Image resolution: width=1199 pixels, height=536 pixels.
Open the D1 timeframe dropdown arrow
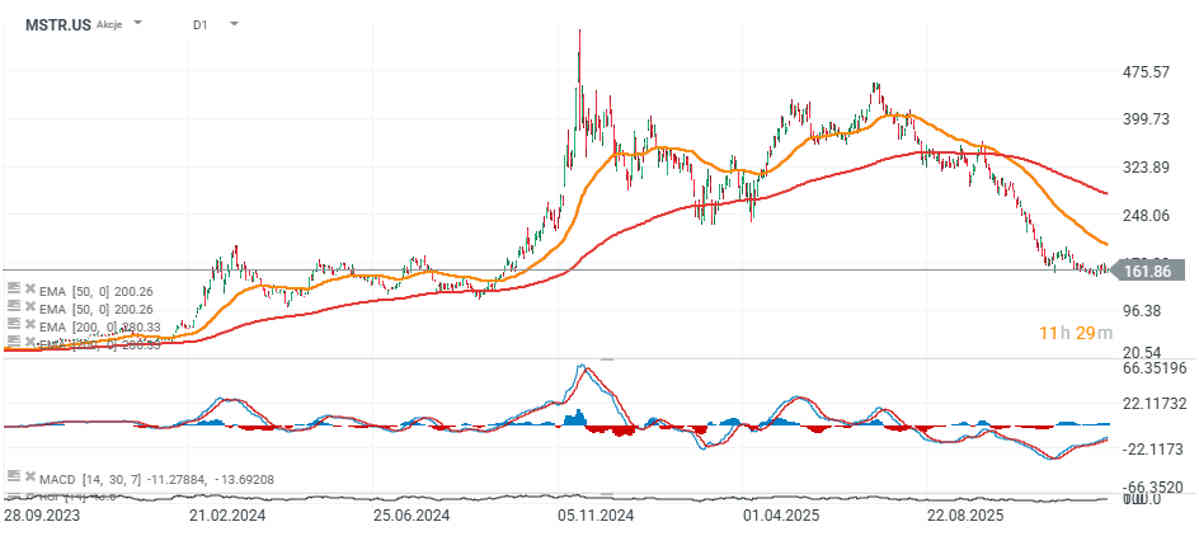[233, 22]
